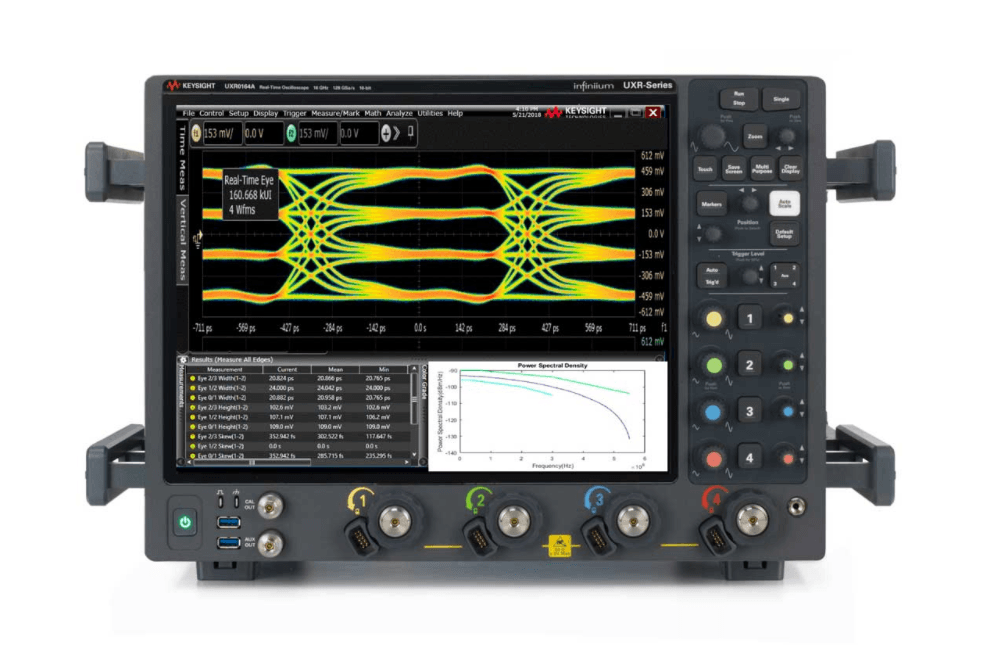Click the add waveform plus icon
This screenshot has height=645, width=1002.
point(386,133)
